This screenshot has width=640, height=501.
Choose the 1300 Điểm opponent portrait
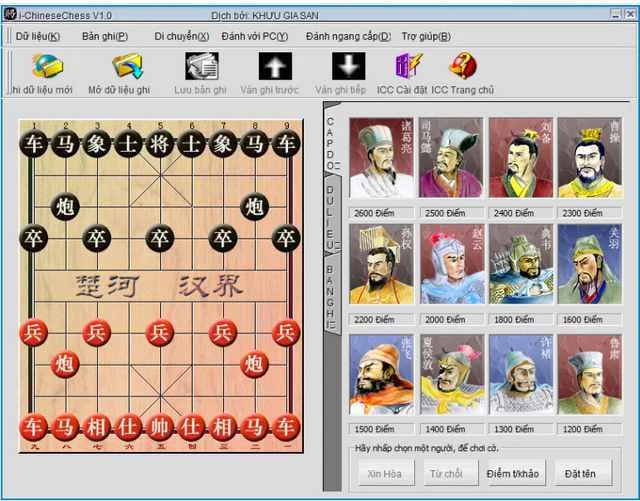tap(521, 375)
